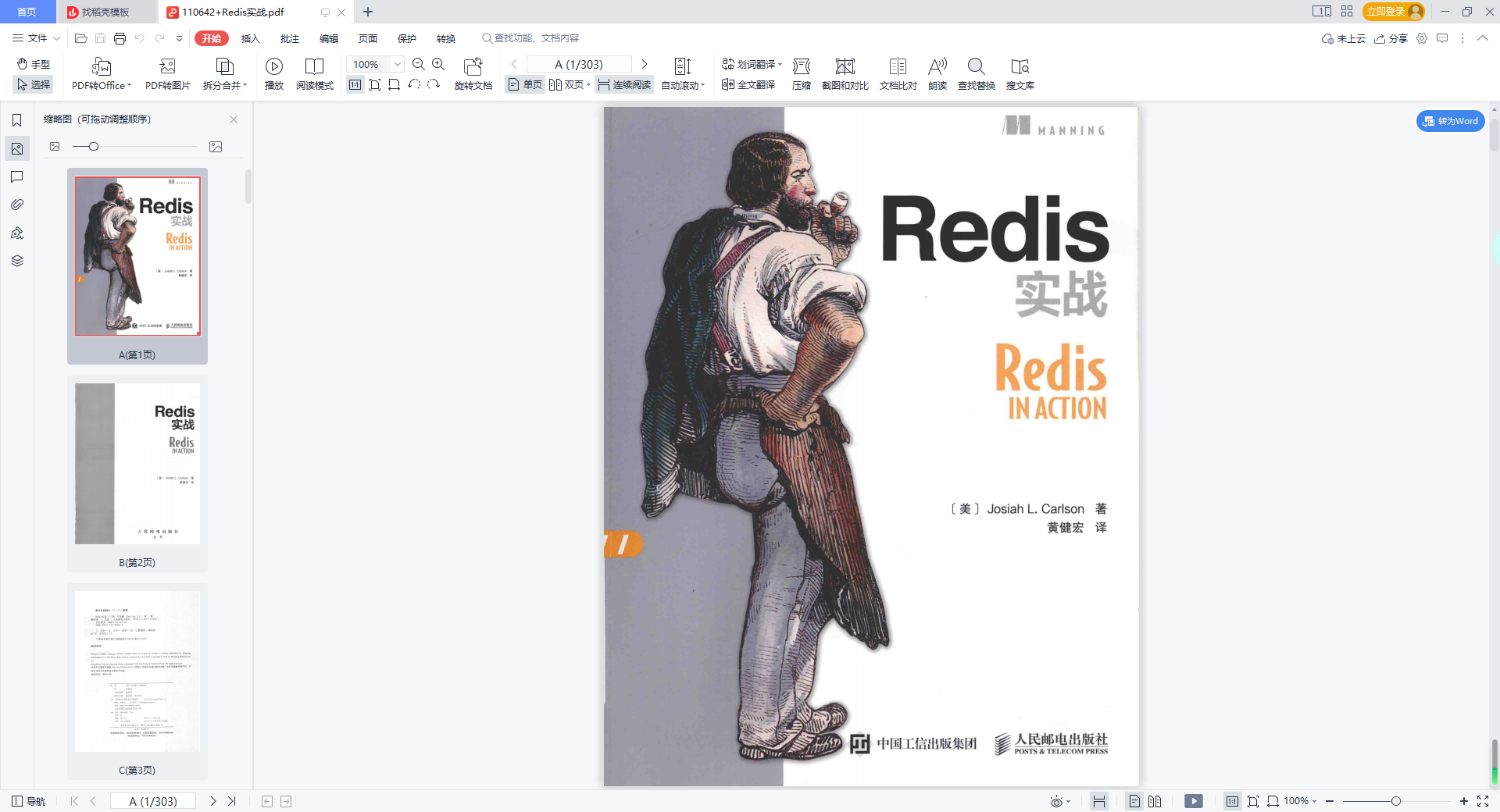Open the 批注 menu tab
This screenshot has height=812, width=1500.
tap(289, 38)
